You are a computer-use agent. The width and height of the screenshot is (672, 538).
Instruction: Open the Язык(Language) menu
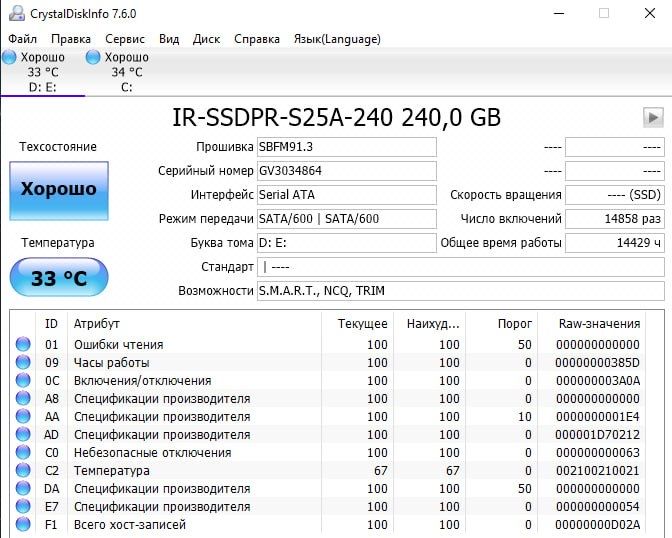(337, 39)
